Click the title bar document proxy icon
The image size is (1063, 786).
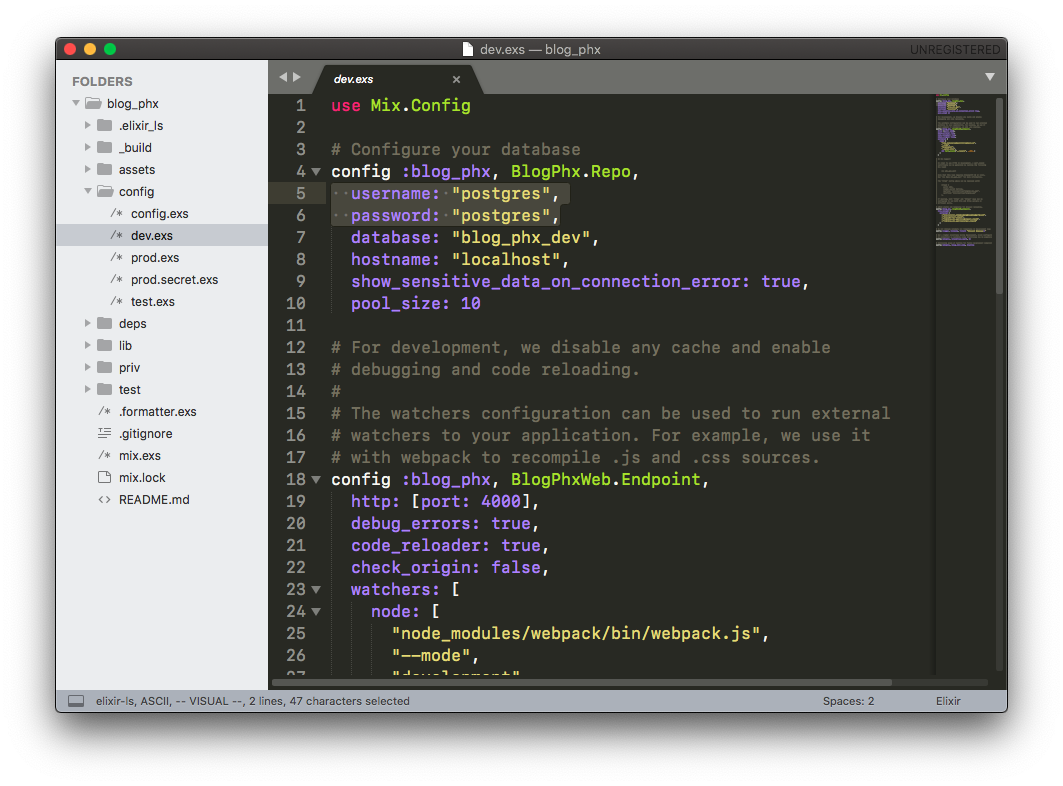point(467,49)
